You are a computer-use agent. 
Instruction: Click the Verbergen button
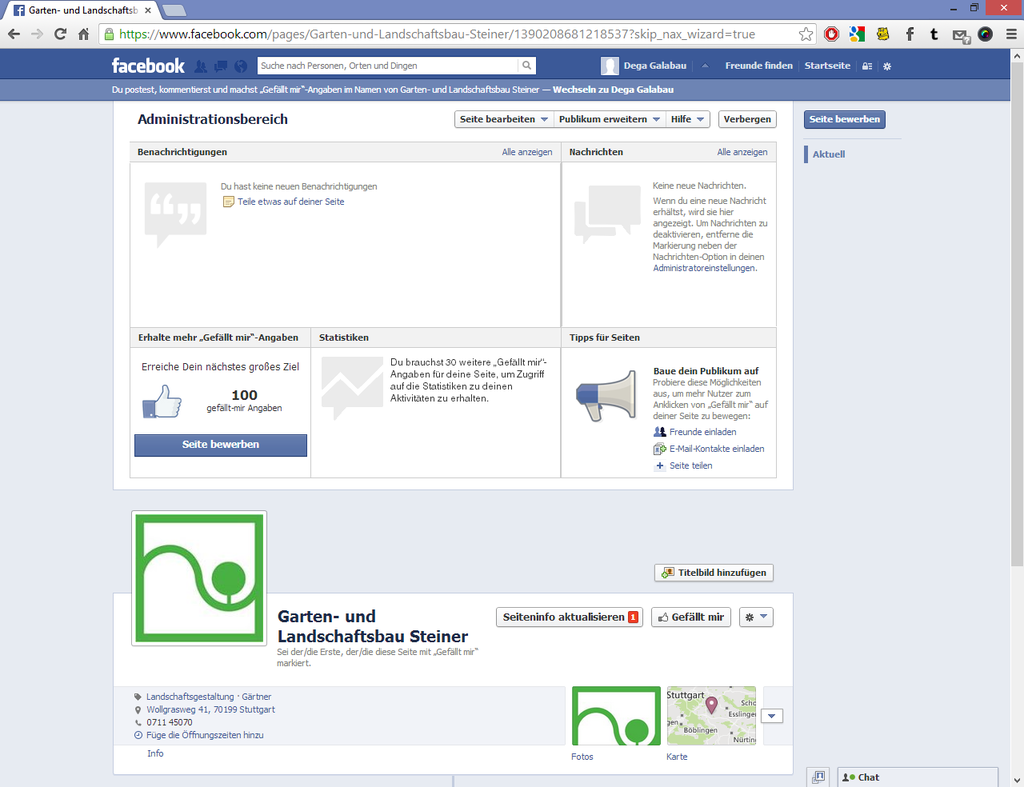(x=747, y=119)
